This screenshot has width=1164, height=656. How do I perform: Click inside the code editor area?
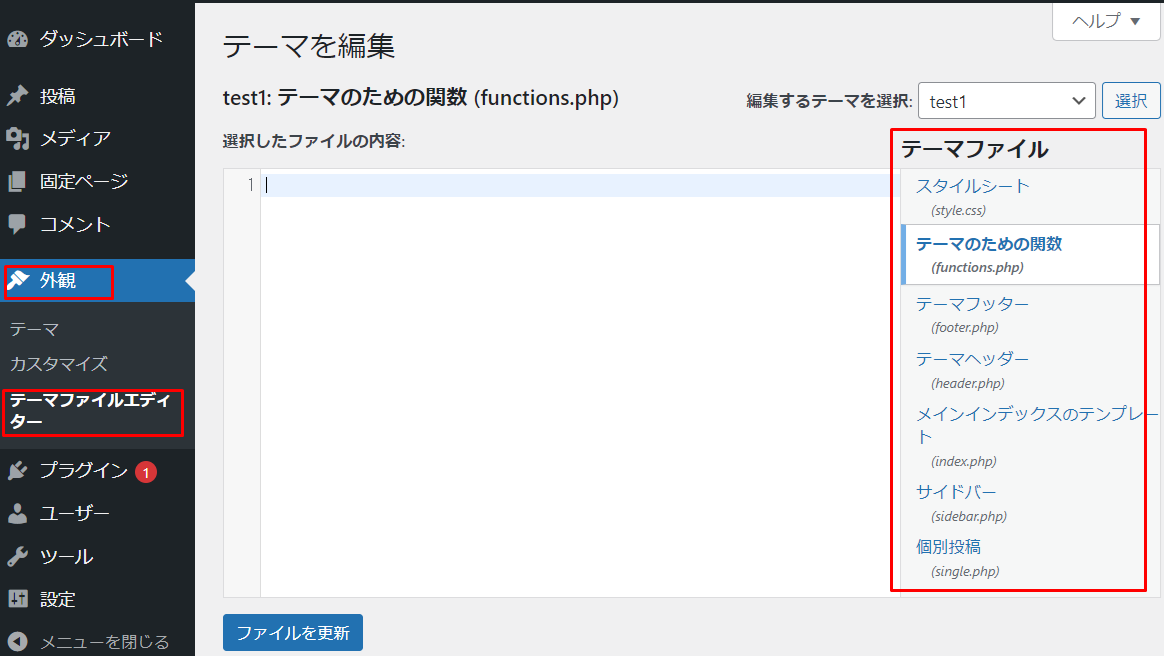tap(580, 383)
